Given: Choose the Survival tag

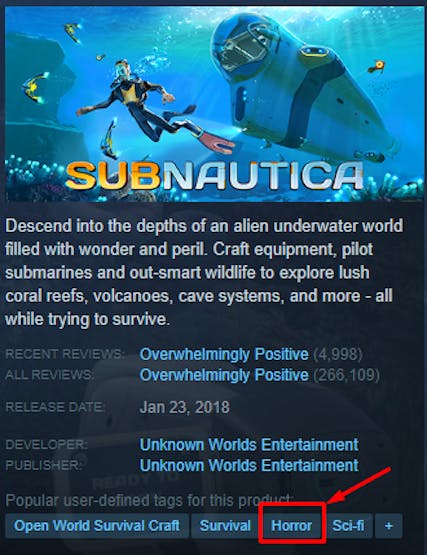Looking at the screenshot, I should click(225, 525).
